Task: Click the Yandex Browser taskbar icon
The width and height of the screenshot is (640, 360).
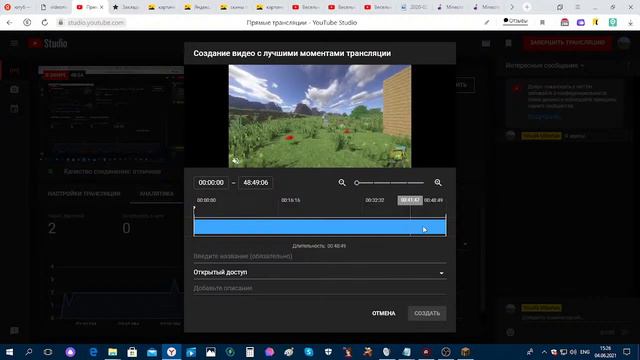Action: click(171, 352)
